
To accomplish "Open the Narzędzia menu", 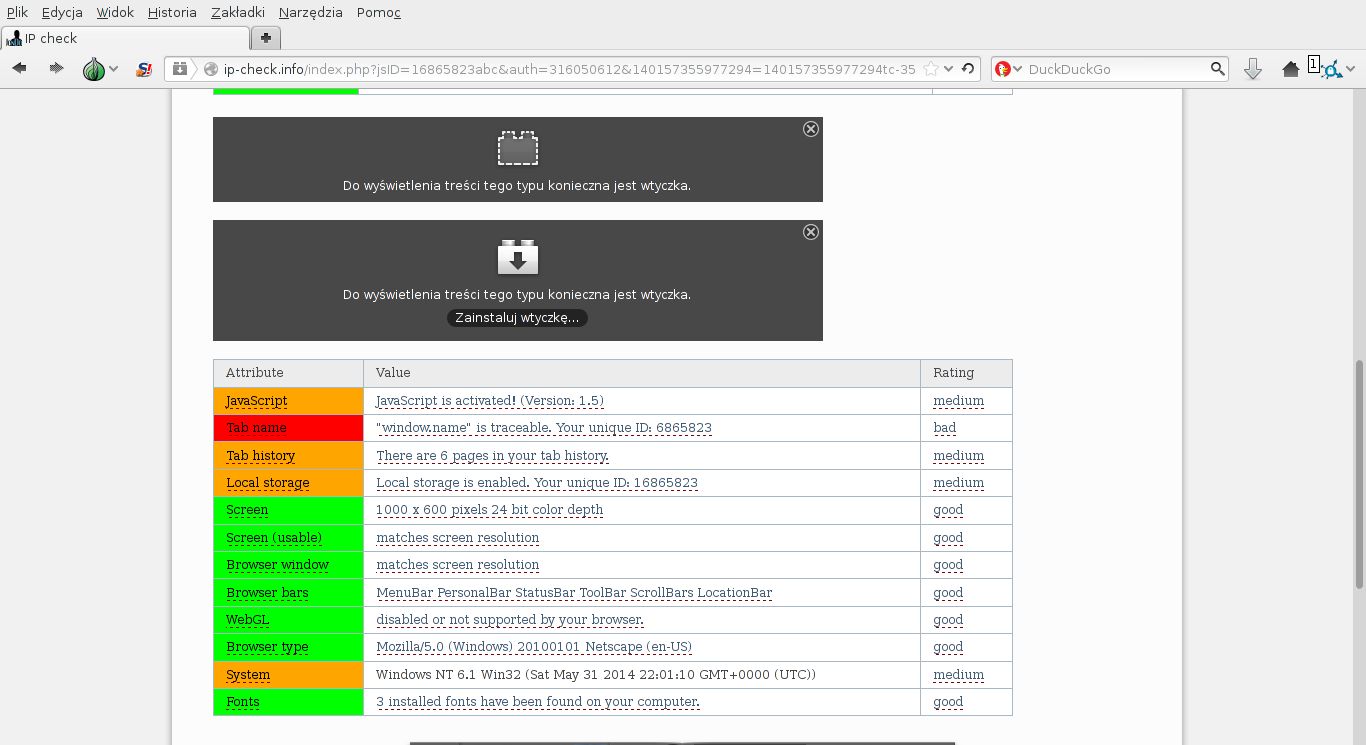I will click(311, 12).
